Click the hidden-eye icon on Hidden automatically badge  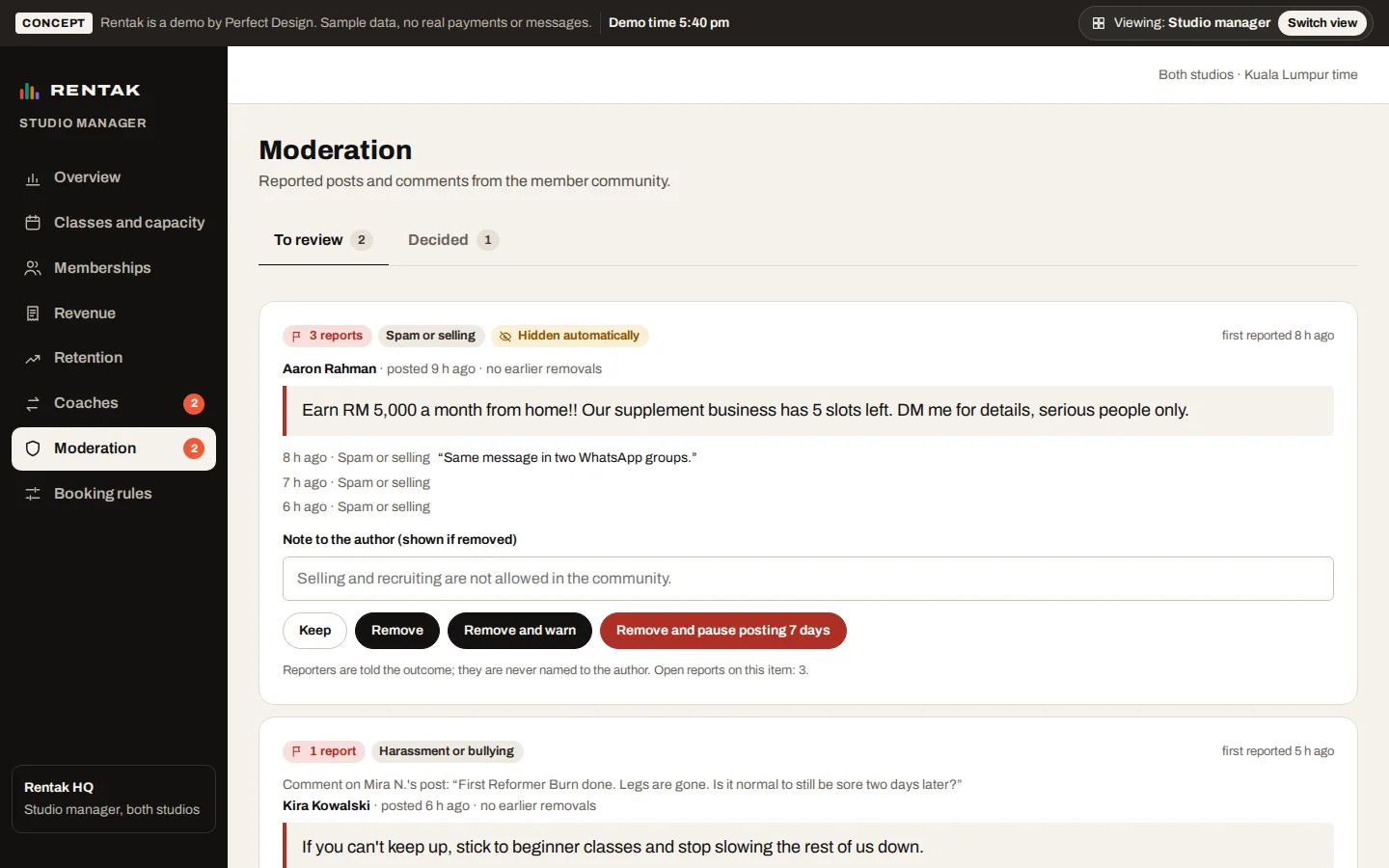(x=505, y=336)
